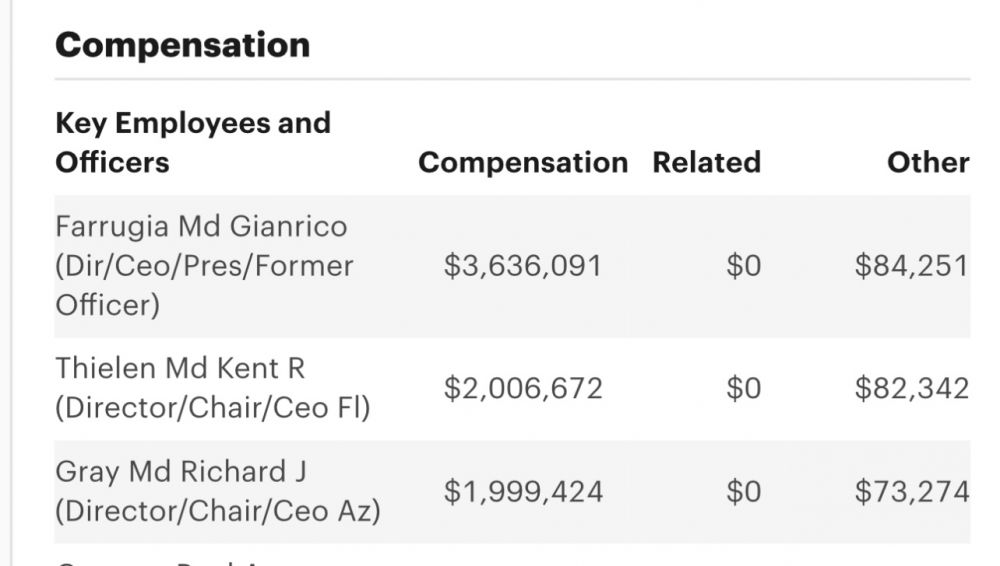Click Gray's $0 related amount
The height and width of the screenshot is (566, 1000).
(743, 491)
